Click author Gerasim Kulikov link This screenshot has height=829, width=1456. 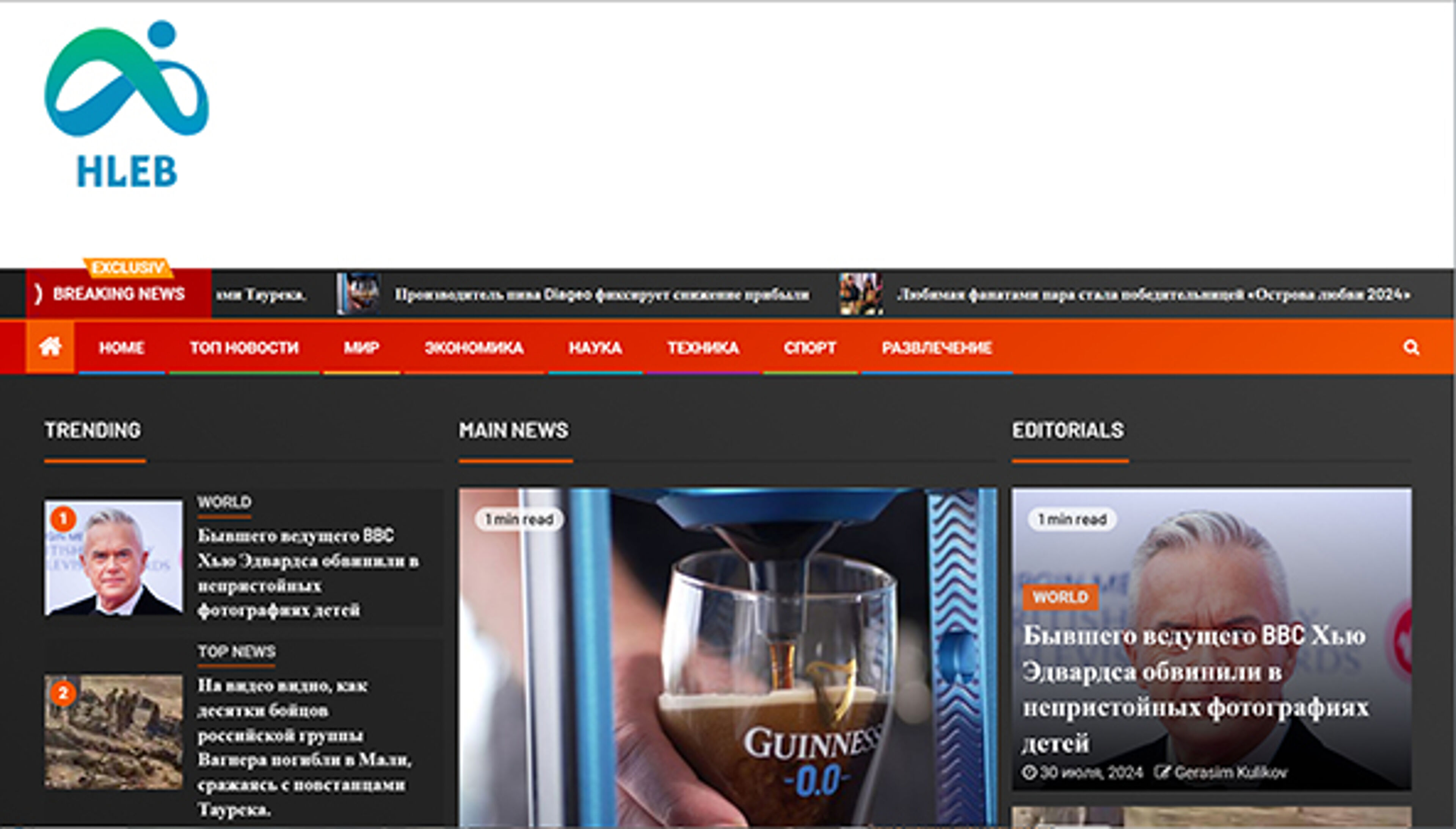(1230, 772)
